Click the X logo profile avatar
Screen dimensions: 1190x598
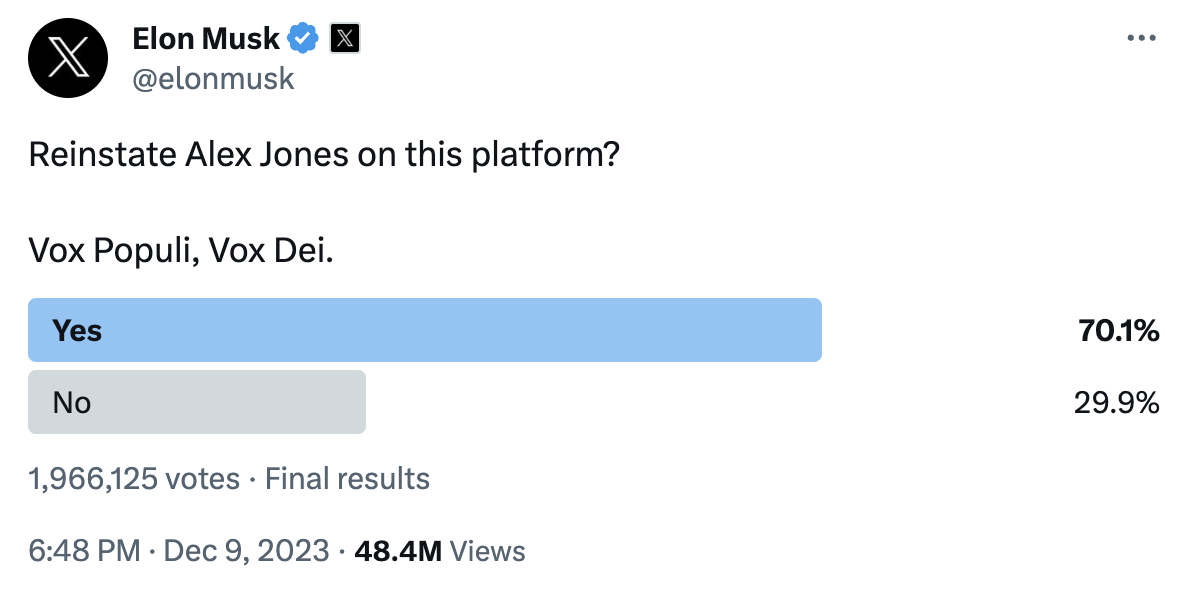(68, 58)
